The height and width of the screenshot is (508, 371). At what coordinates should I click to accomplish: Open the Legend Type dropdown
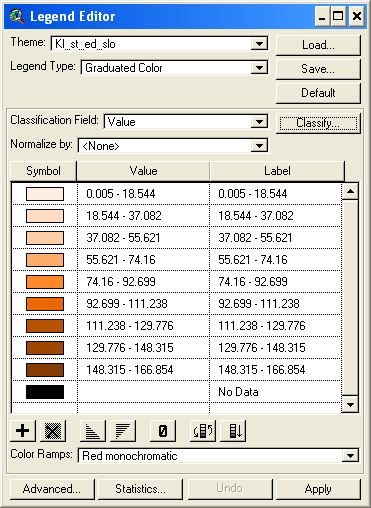tap(259, 68)
